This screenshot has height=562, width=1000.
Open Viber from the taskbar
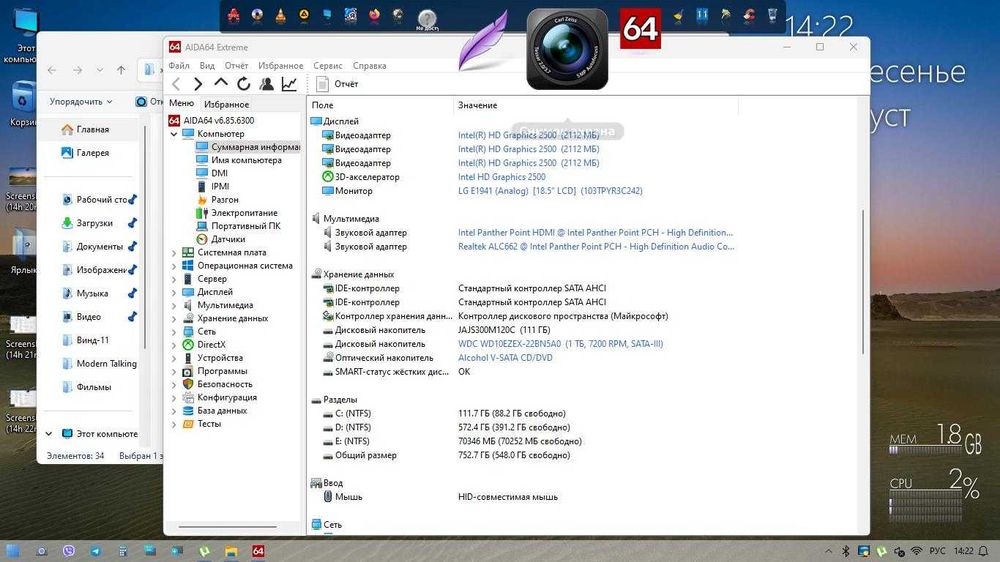coord(69,551)
